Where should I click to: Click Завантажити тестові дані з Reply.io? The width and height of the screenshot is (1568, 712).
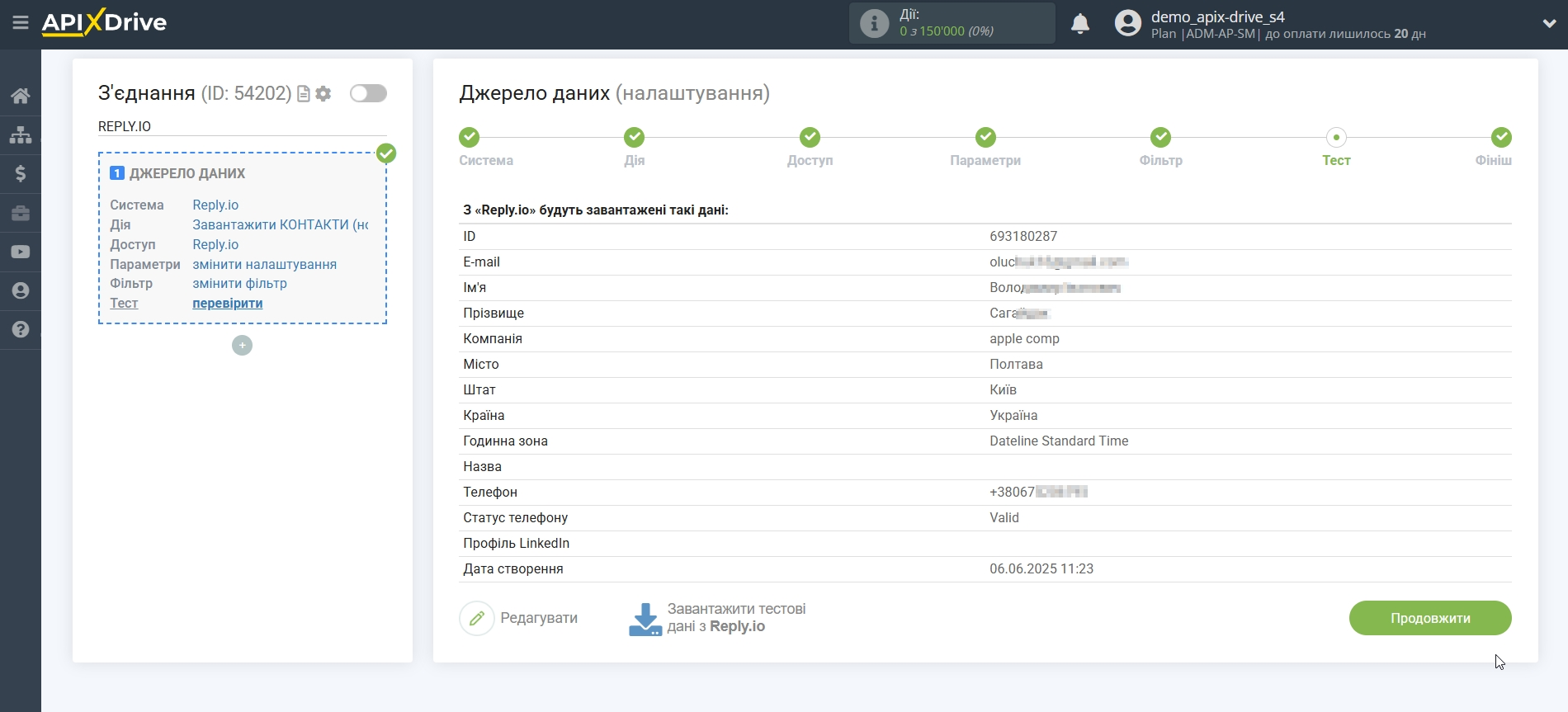[x=736, y=618]
